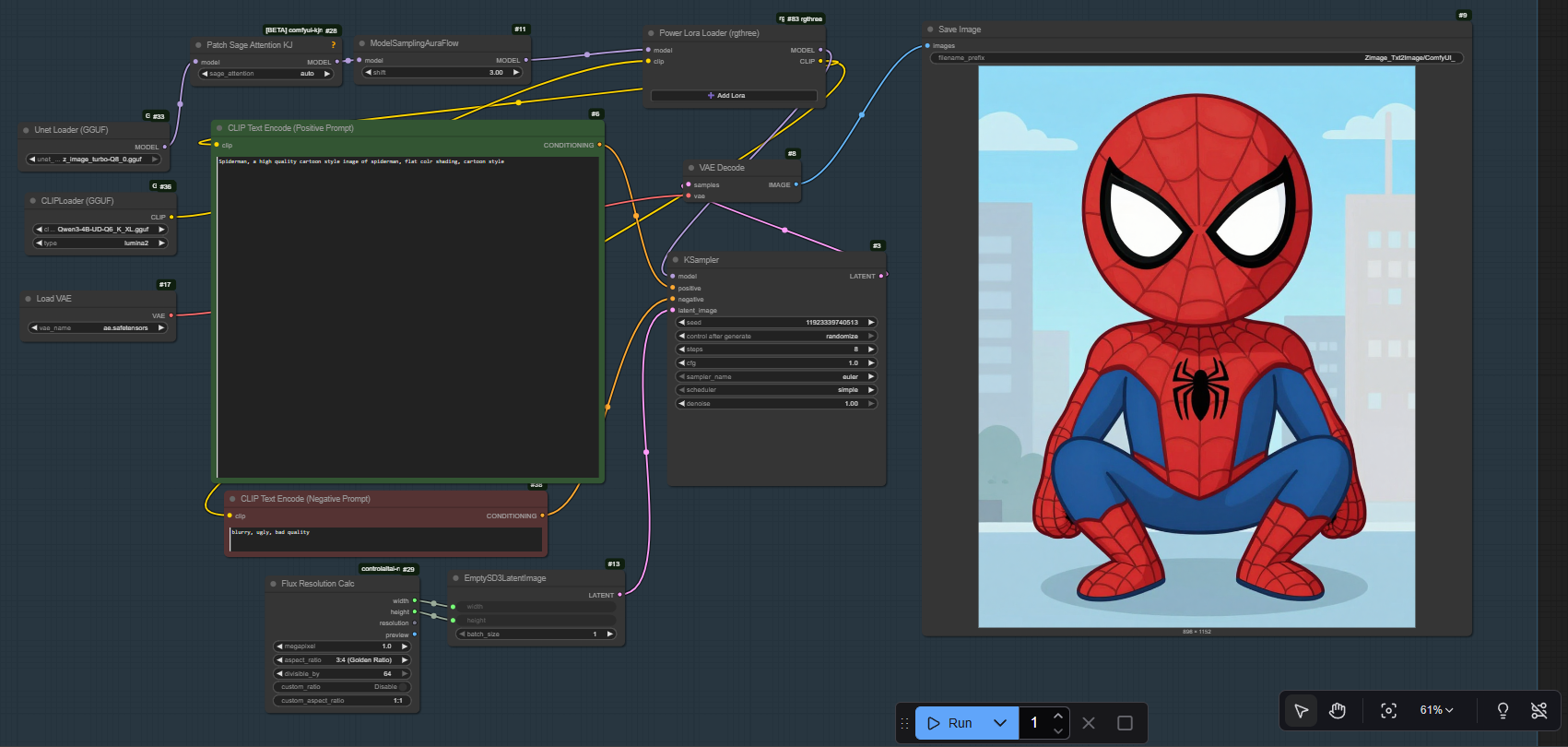This screenshot has width=1568, height=747.
Task: Collapse the EmptySD3LatentImage node dot
Action: (455, 578)
